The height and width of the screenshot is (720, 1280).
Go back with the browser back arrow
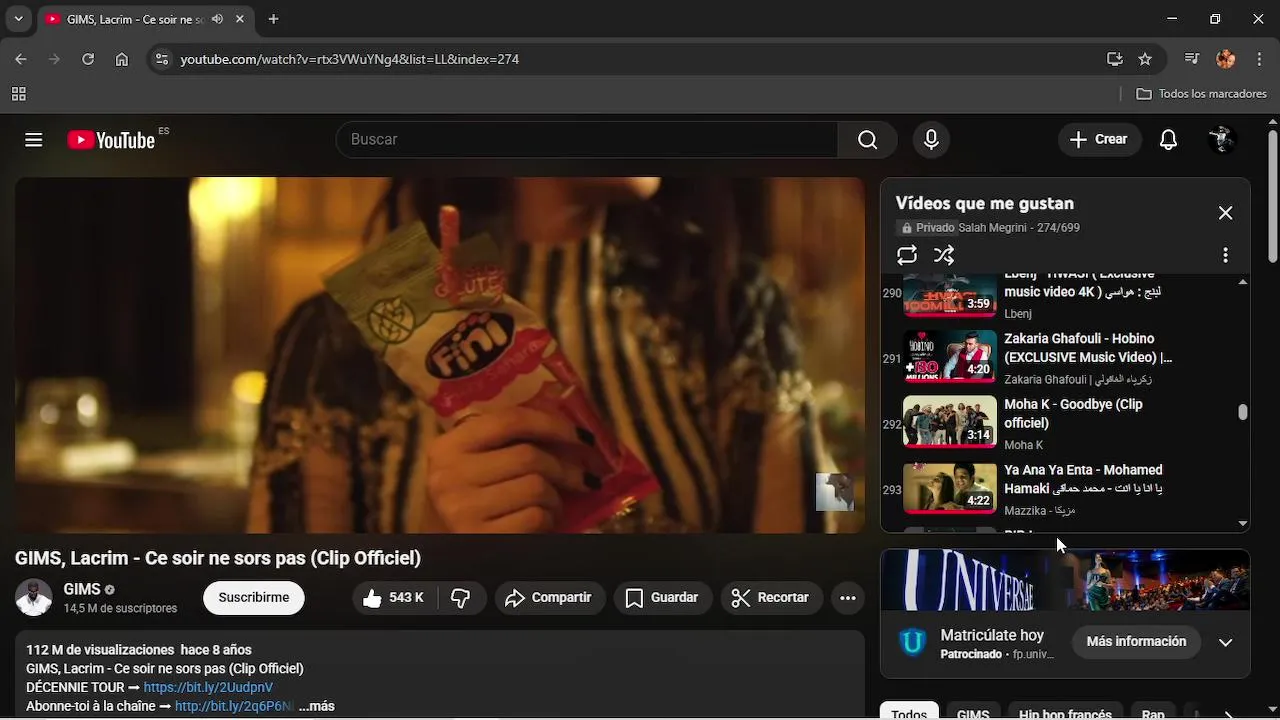point(21,59)
